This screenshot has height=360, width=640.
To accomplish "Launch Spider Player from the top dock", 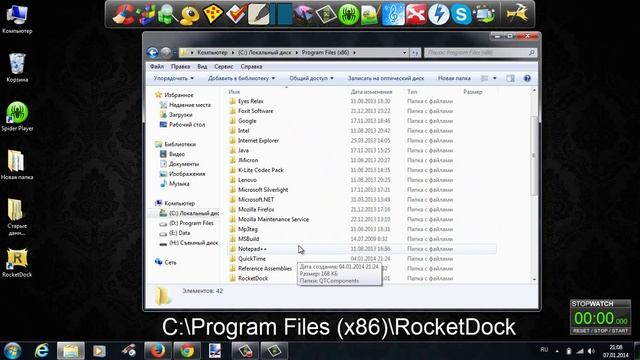I will point(348,15).
